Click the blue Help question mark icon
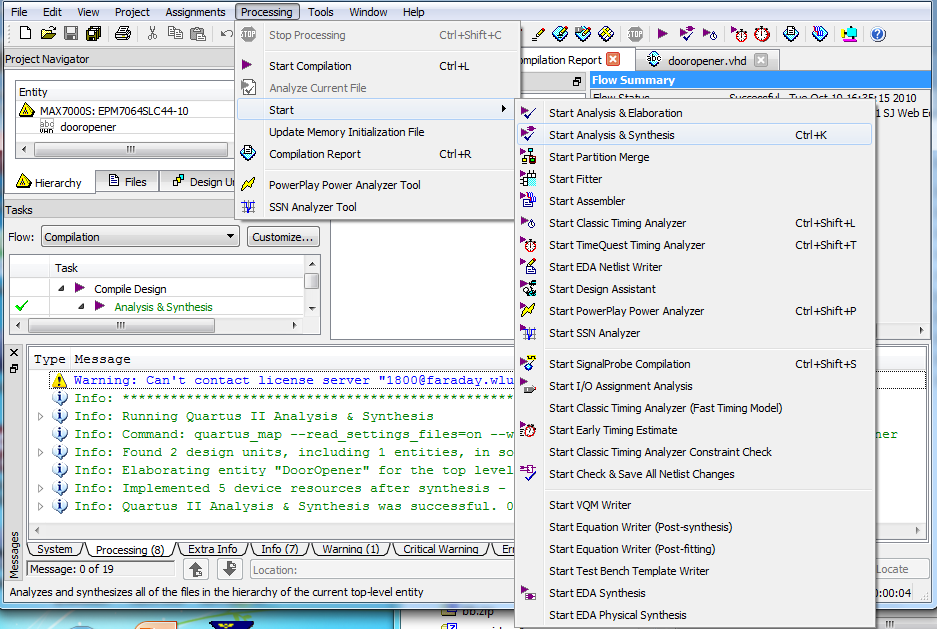 878,34
